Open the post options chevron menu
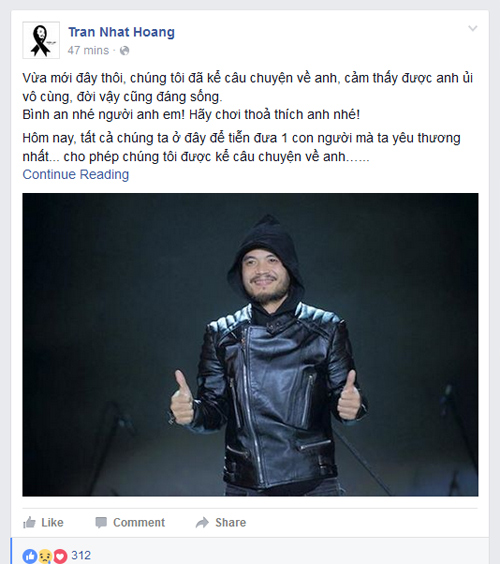This screenshot has width=500, height=564. (x=472, y=28)
